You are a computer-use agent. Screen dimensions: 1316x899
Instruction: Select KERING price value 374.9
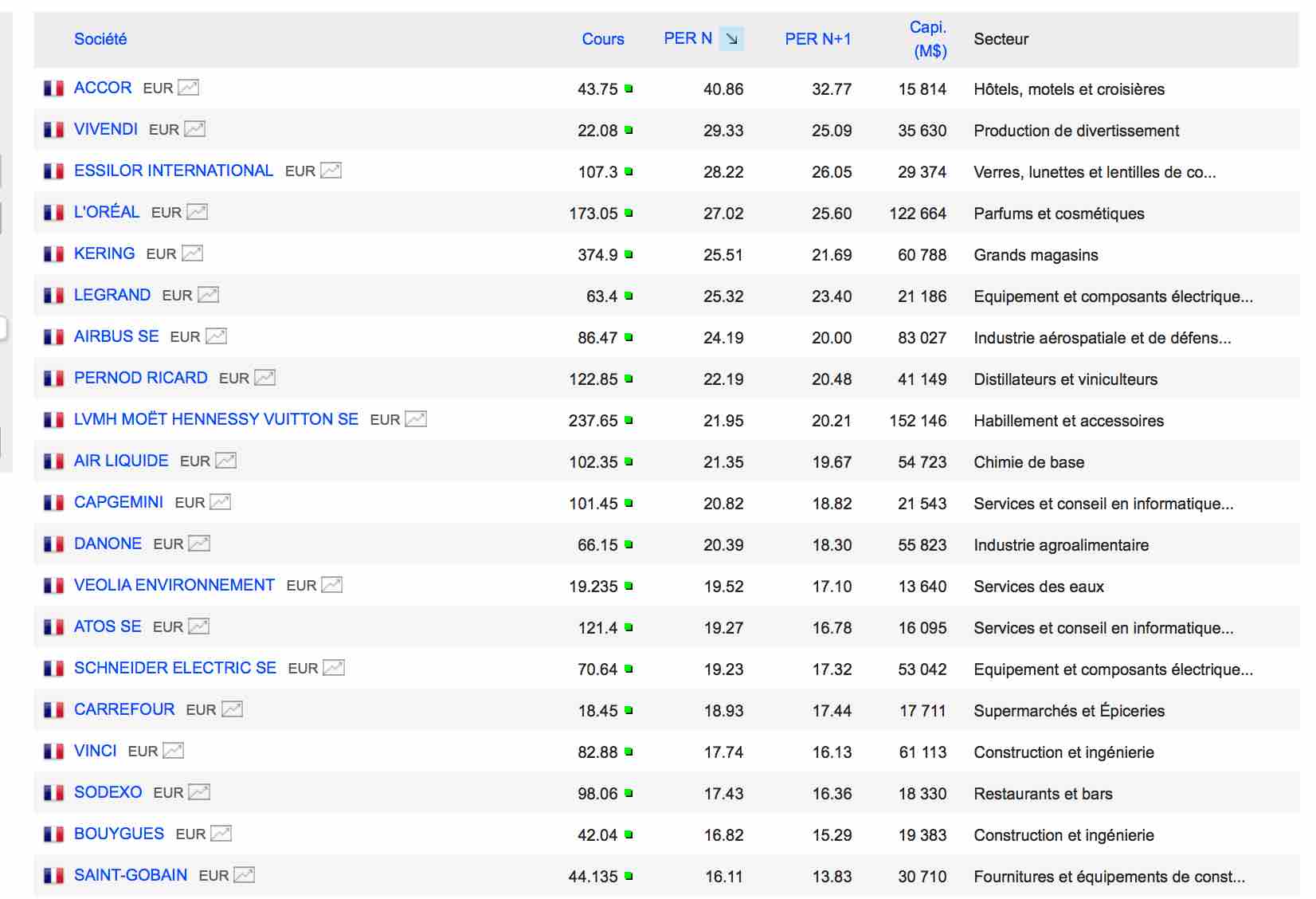[x=597, y=255]
